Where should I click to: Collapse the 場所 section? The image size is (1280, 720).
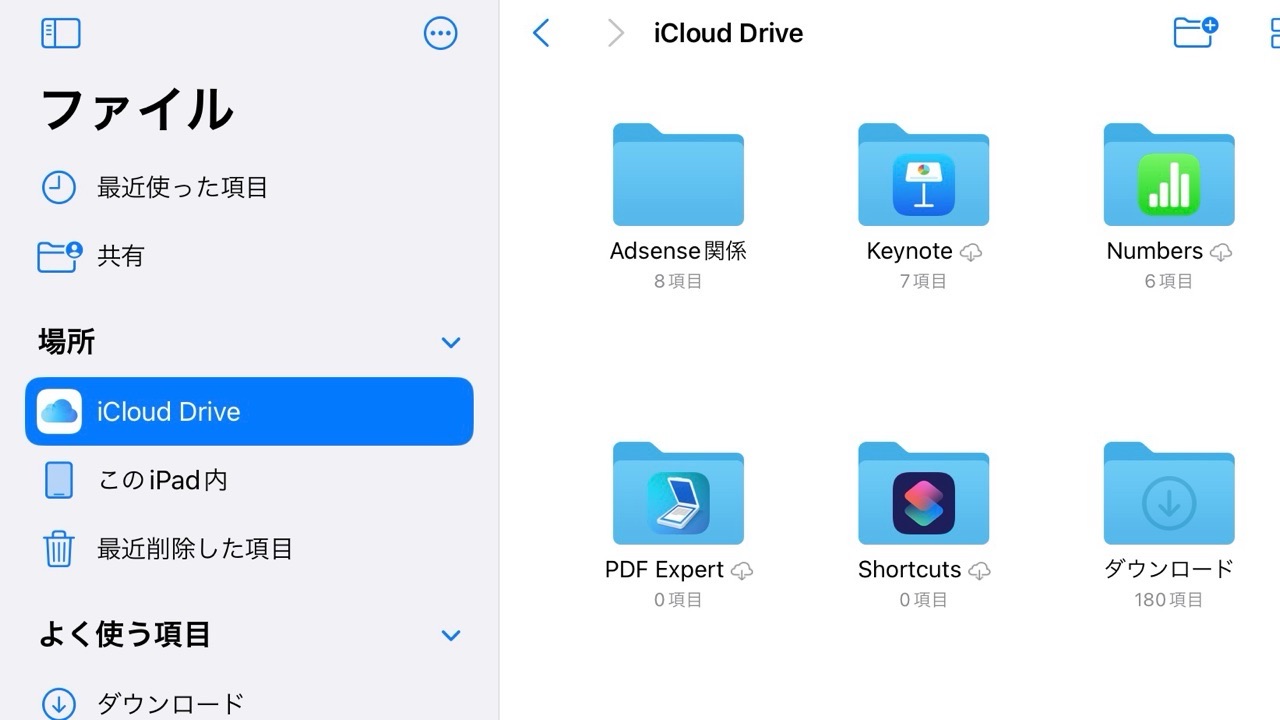coord(451,343)
